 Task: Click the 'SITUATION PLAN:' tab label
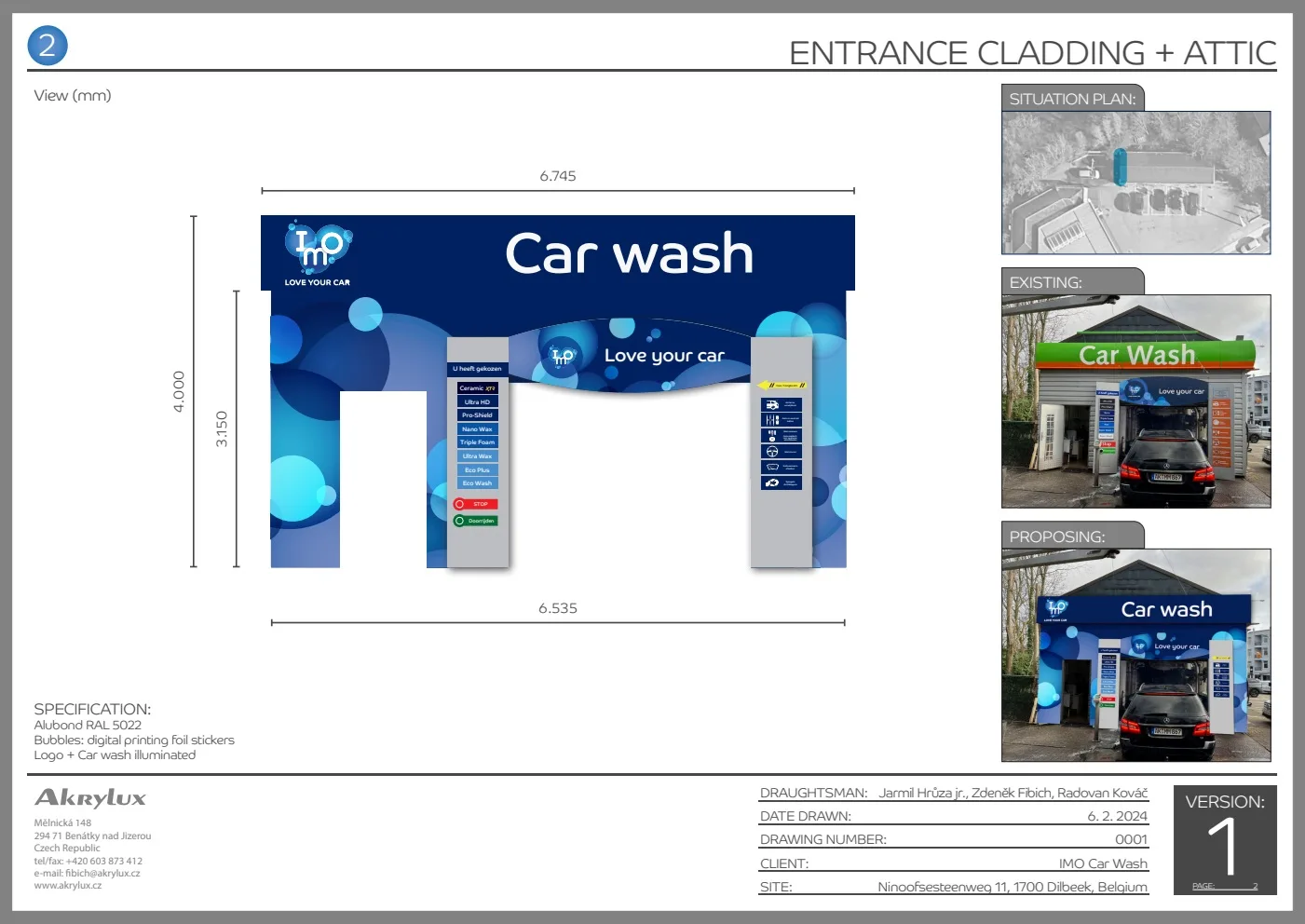[x=1072, y=99]
